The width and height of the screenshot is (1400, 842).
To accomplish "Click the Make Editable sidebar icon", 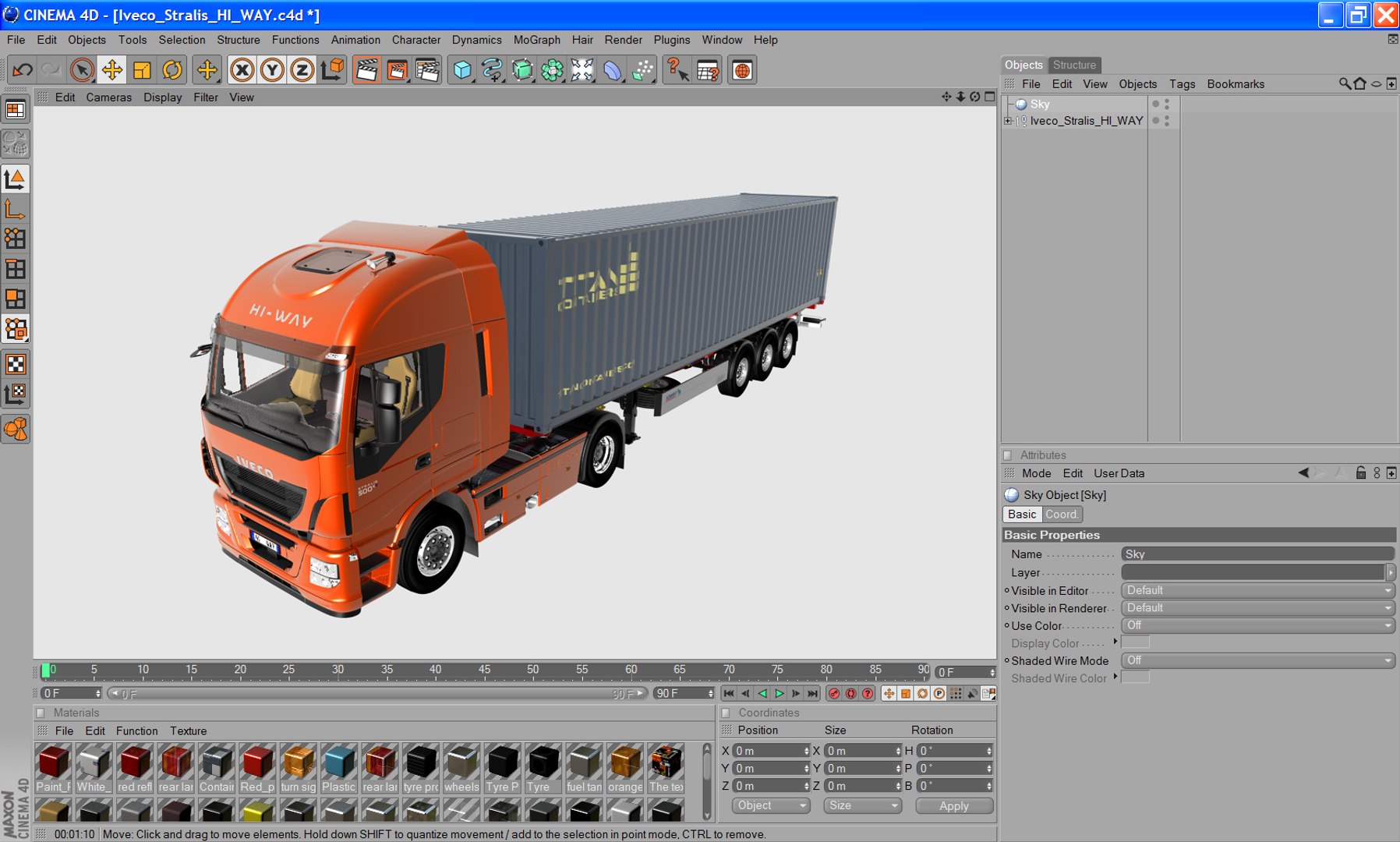I will pos(16,143).
